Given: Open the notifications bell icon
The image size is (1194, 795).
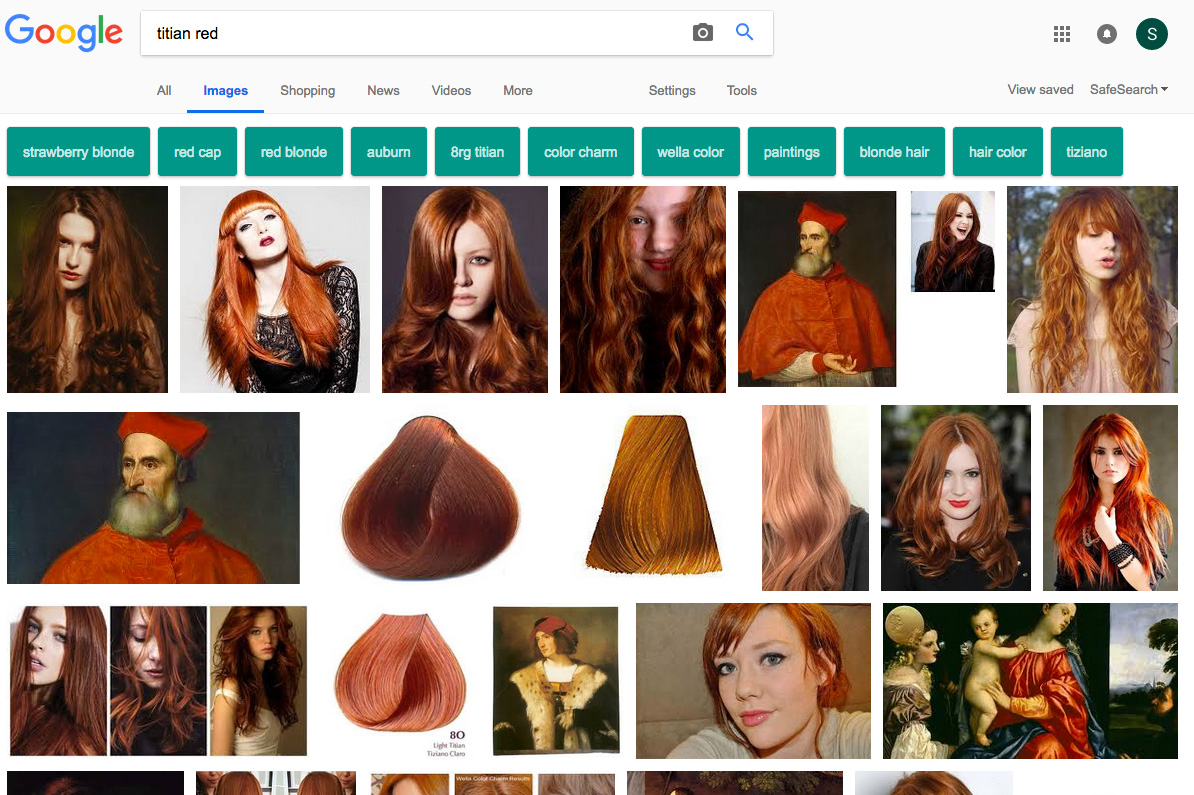Looking at the screenshot, I should pos(1107,34).
